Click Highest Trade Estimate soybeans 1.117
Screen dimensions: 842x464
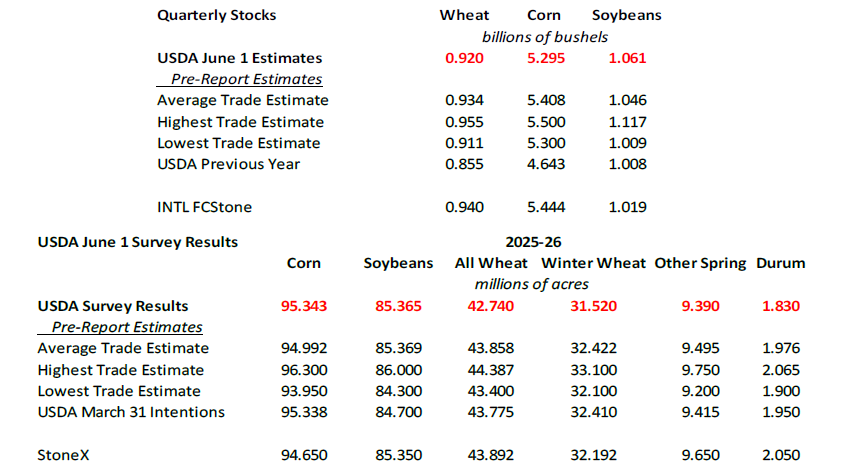pos(627,122)
